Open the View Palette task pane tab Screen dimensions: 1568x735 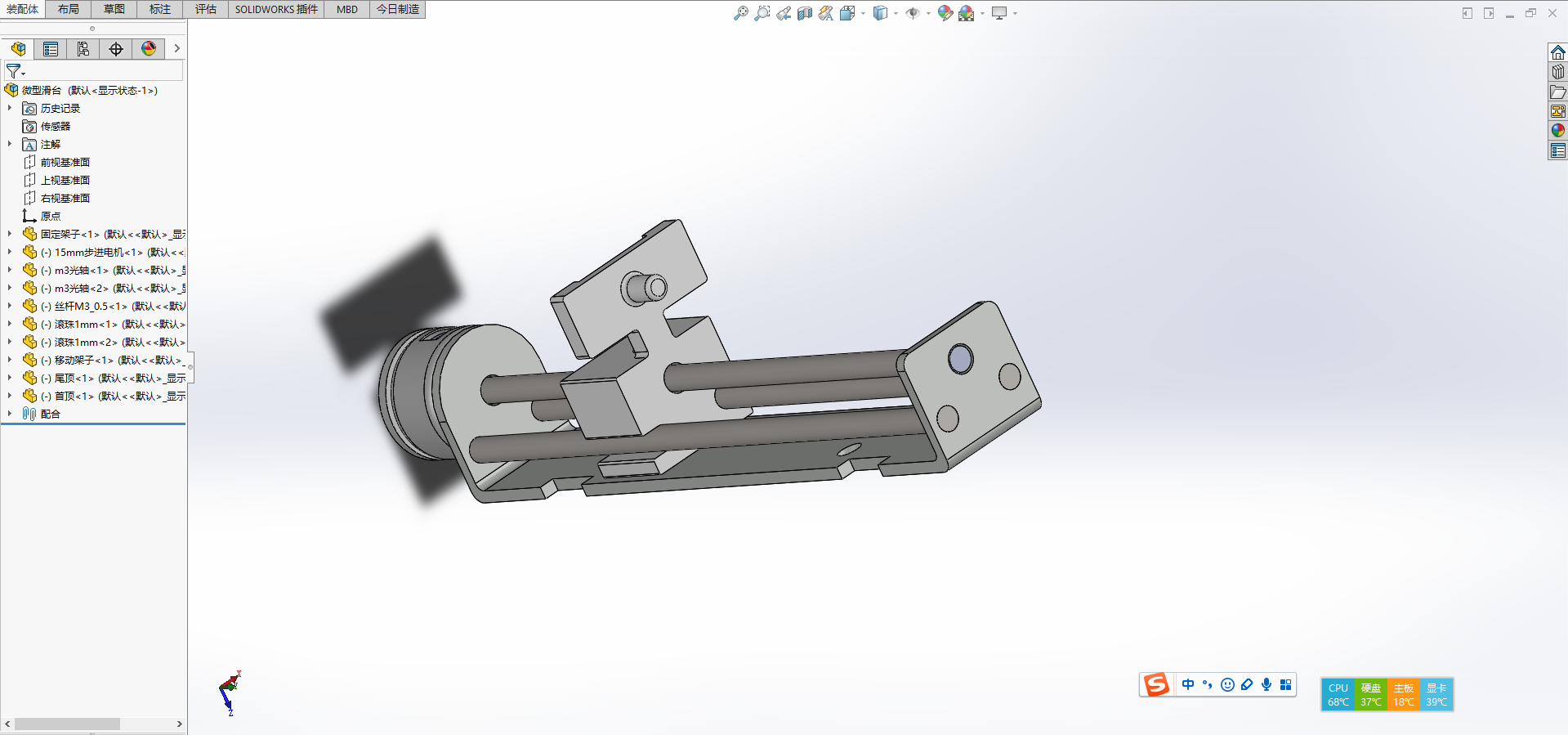click(x=1558, y=111)
